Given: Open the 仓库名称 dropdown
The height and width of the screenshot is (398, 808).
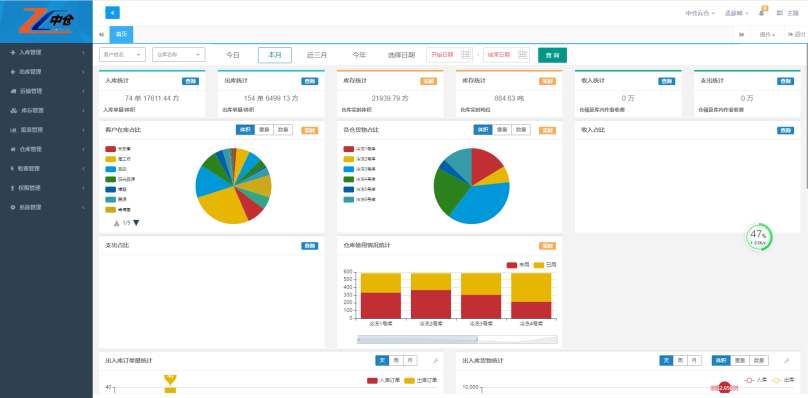Looking at the screenshot, I should [179, 55].
